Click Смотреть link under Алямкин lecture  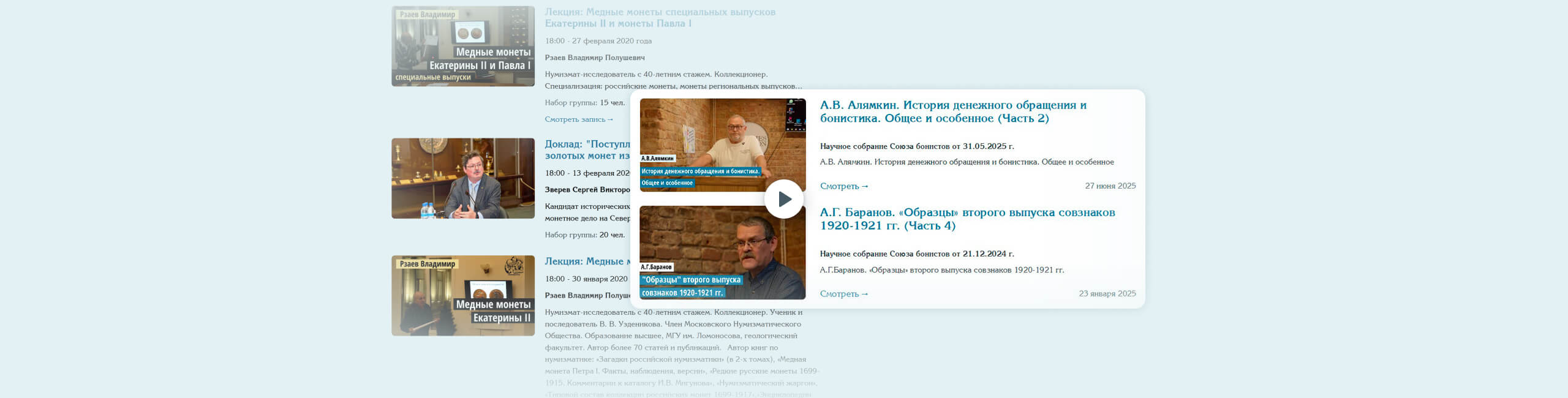pyautogui.click(x=844, y=186)
